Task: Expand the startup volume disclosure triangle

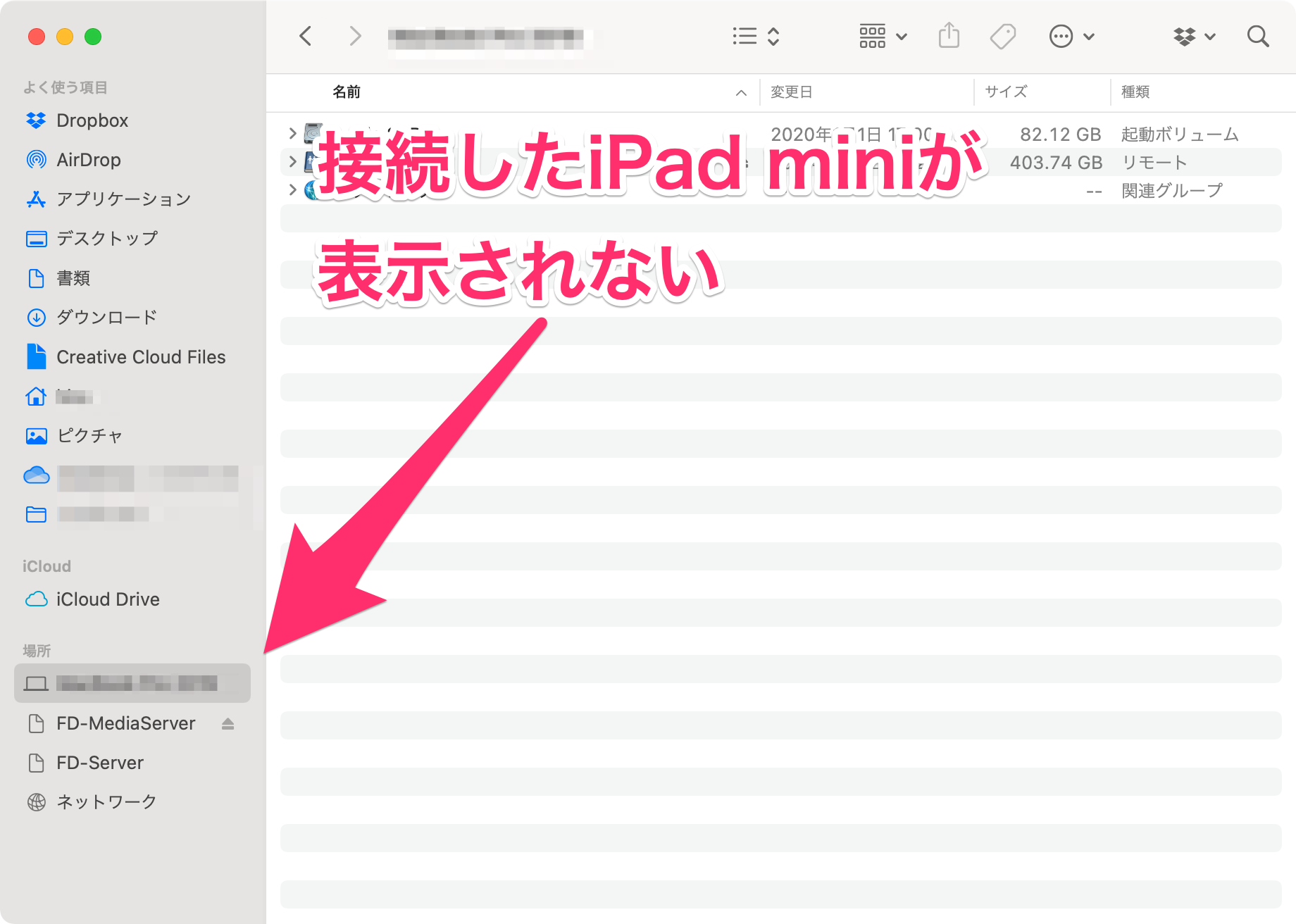Action: (292, 133)
